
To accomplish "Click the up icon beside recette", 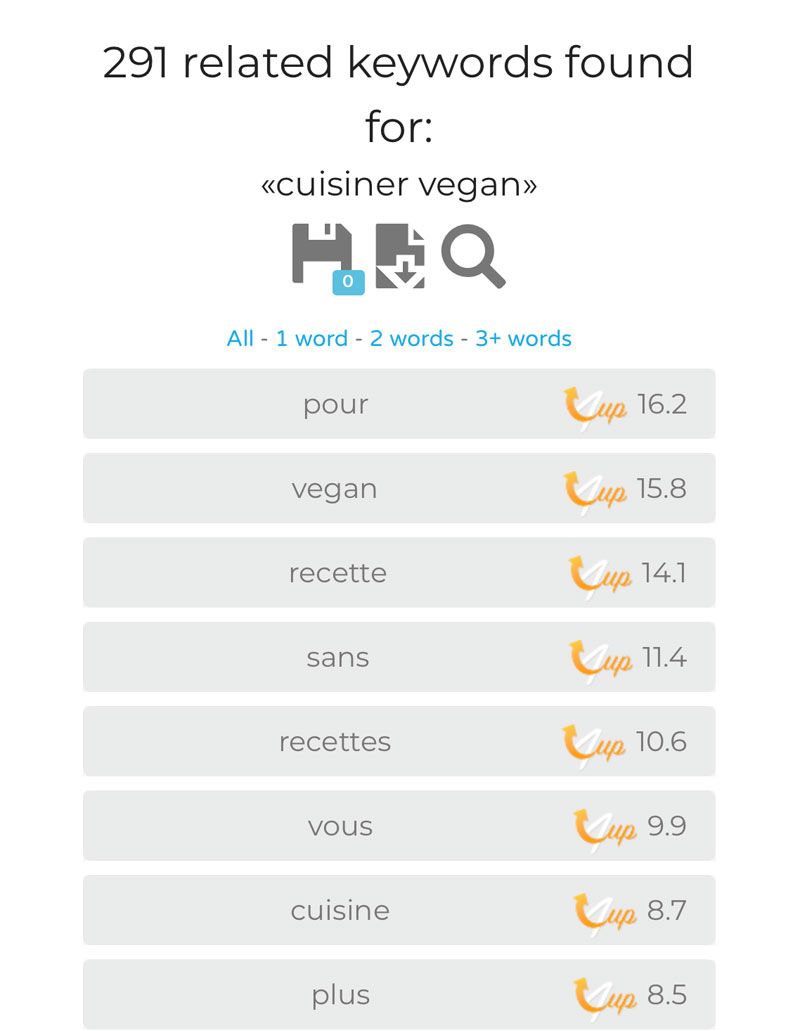I will tap(600, 577).
